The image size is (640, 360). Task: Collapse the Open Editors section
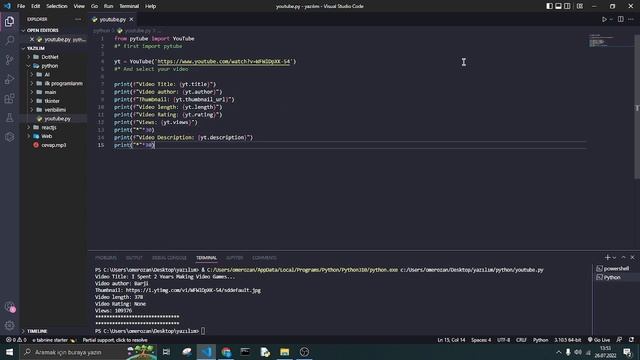(42, 30)
